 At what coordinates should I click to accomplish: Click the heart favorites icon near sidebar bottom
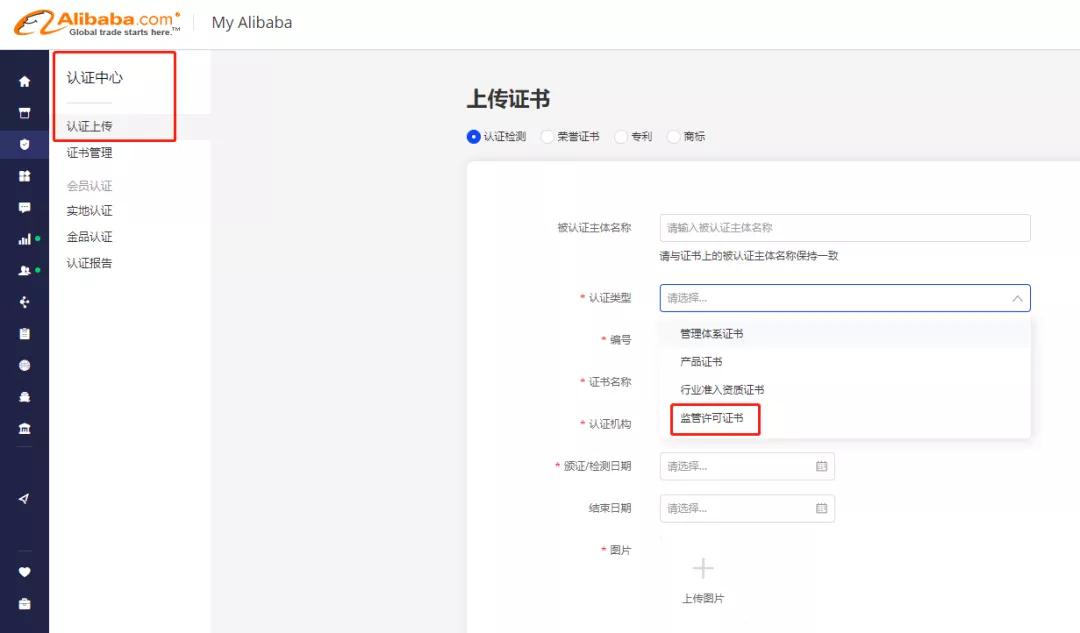coord(25,571)
